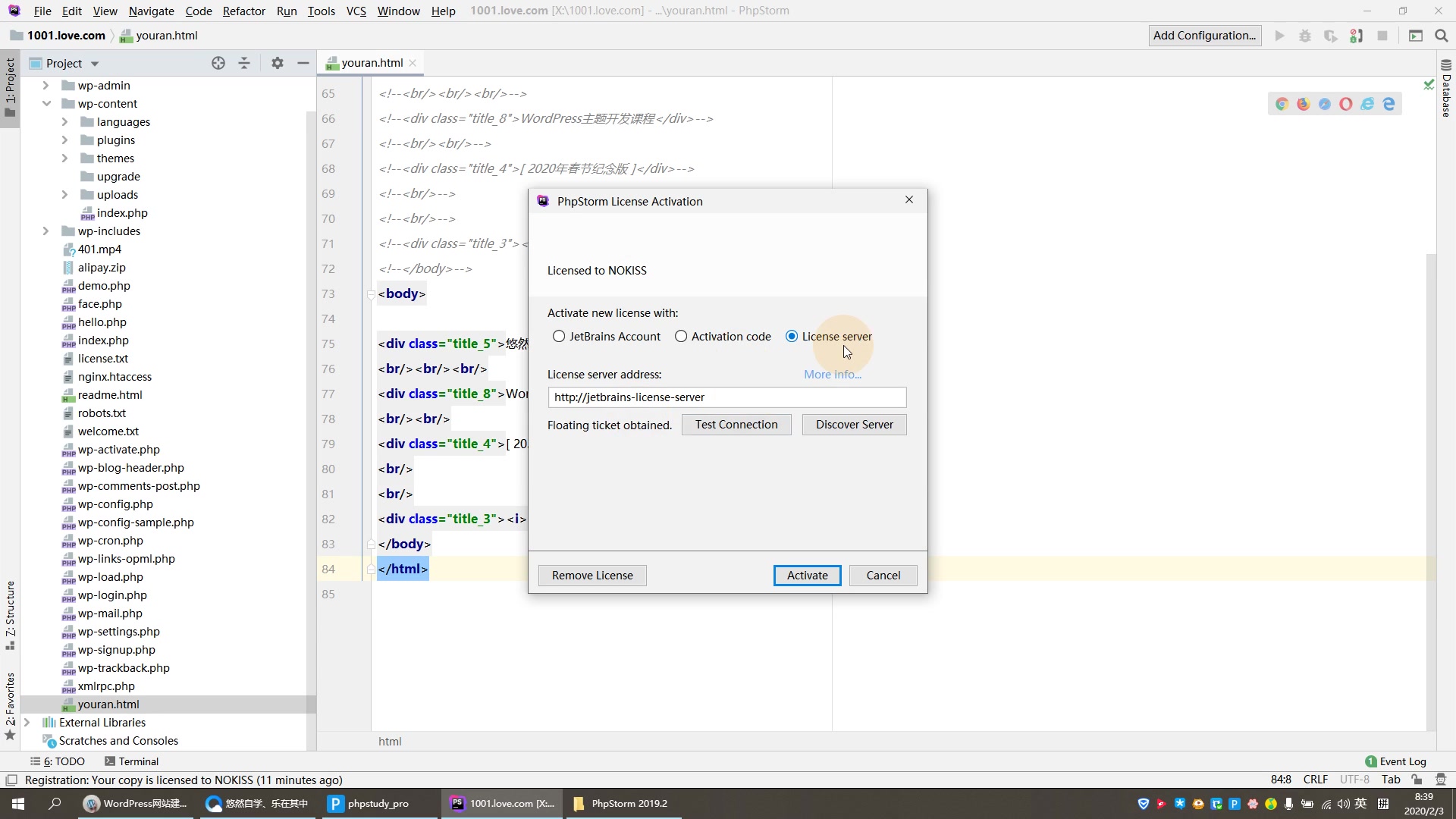Open the Navigate menu
The width and height of the screenshot is (1456, 819).
pyautogui.click(x=151, y=11)
